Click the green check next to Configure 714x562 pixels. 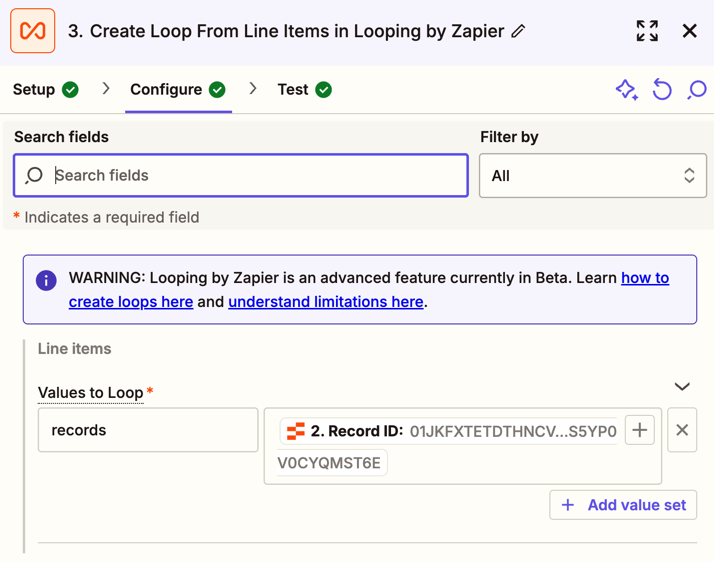click(217, 90)
